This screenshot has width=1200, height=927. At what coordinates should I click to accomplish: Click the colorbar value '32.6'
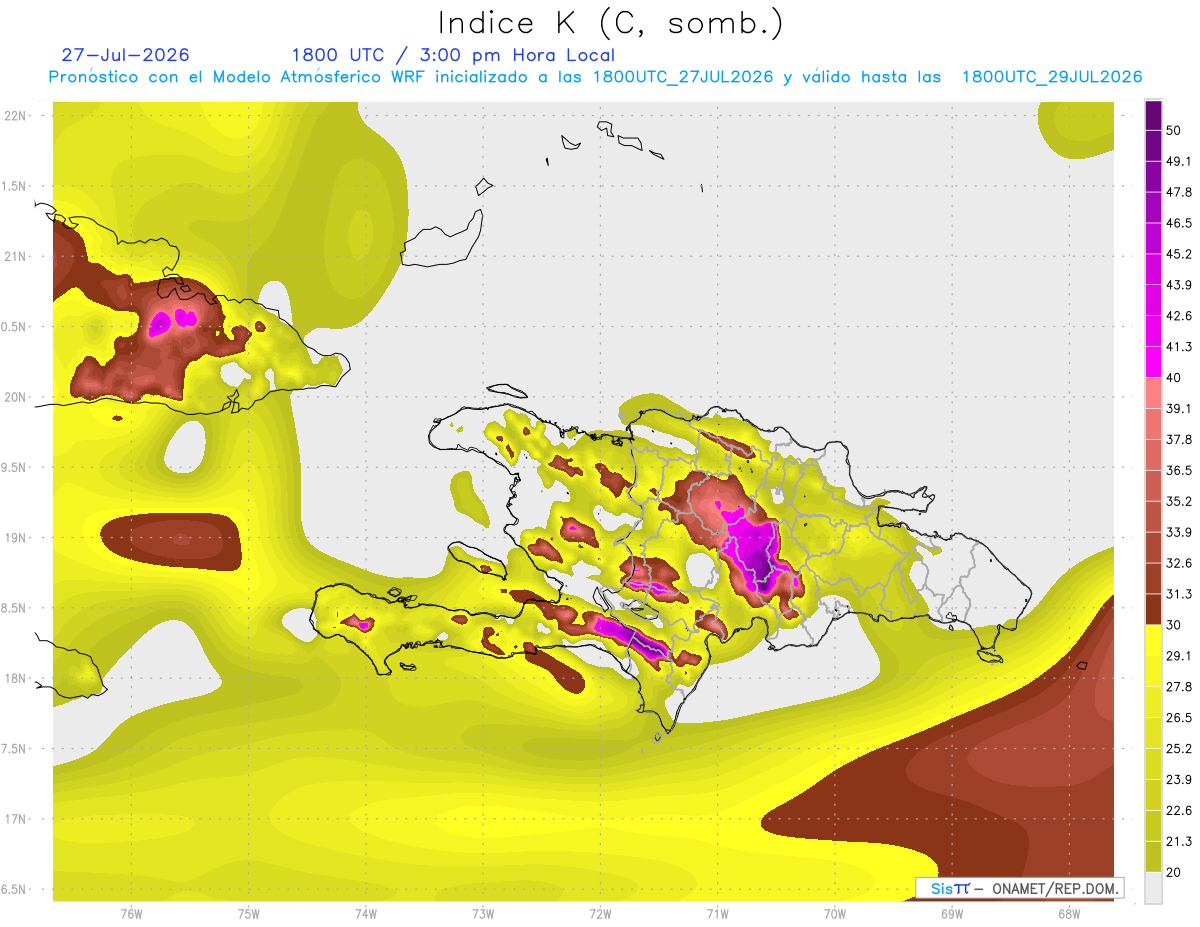pos(1179,563)
